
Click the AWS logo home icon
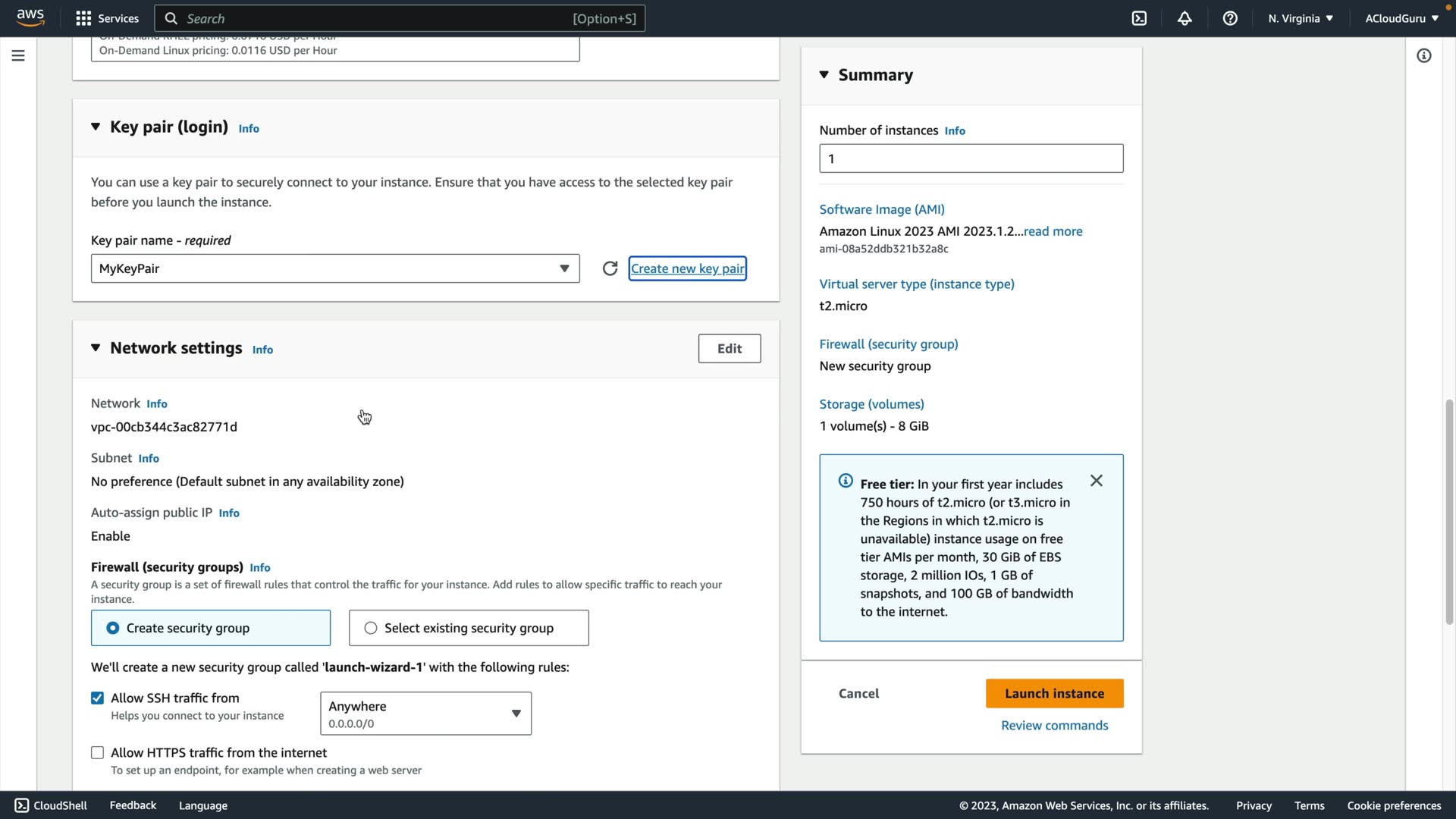(x=30, y=17)
